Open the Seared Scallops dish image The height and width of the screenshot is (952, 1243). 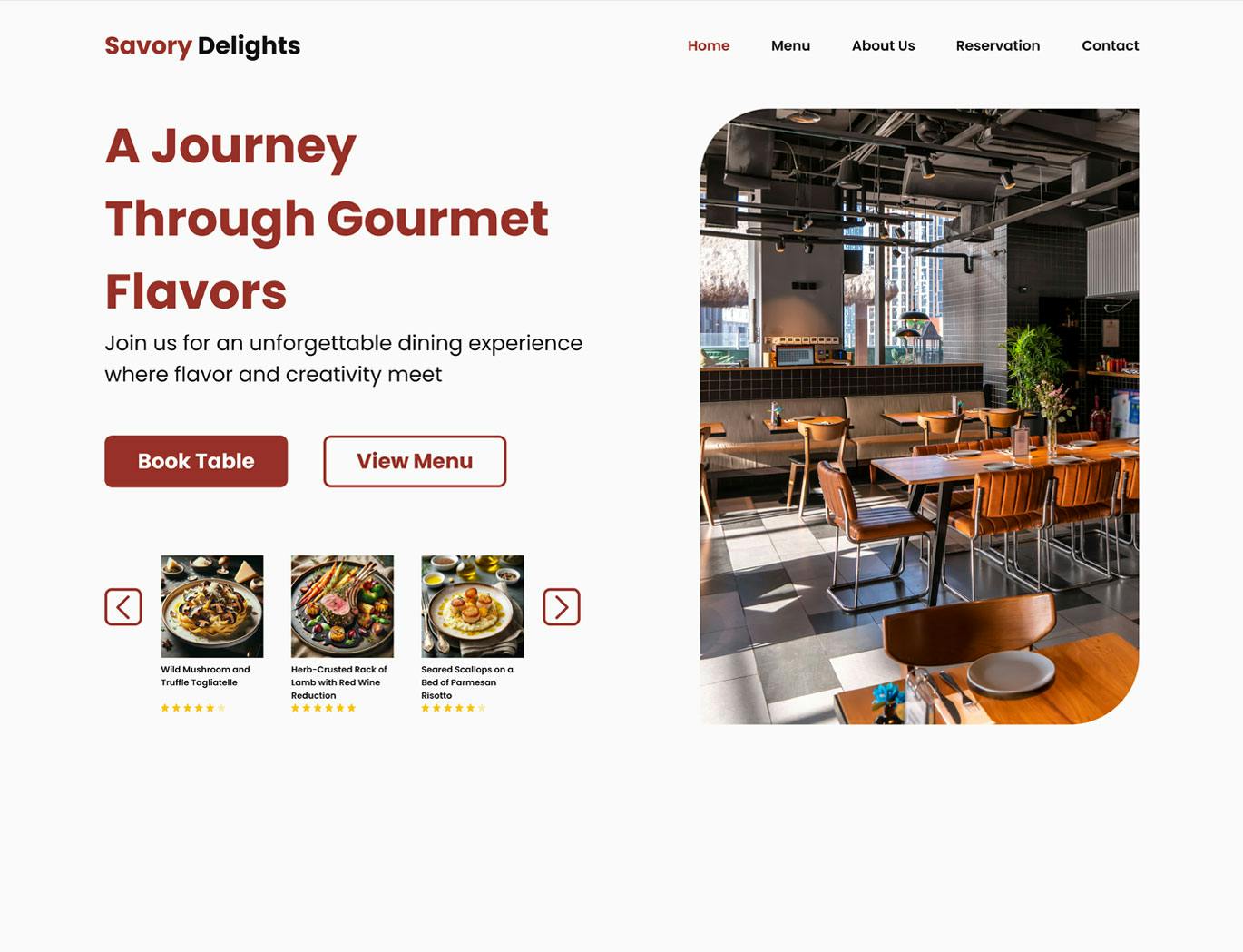[x=473, y=606]
